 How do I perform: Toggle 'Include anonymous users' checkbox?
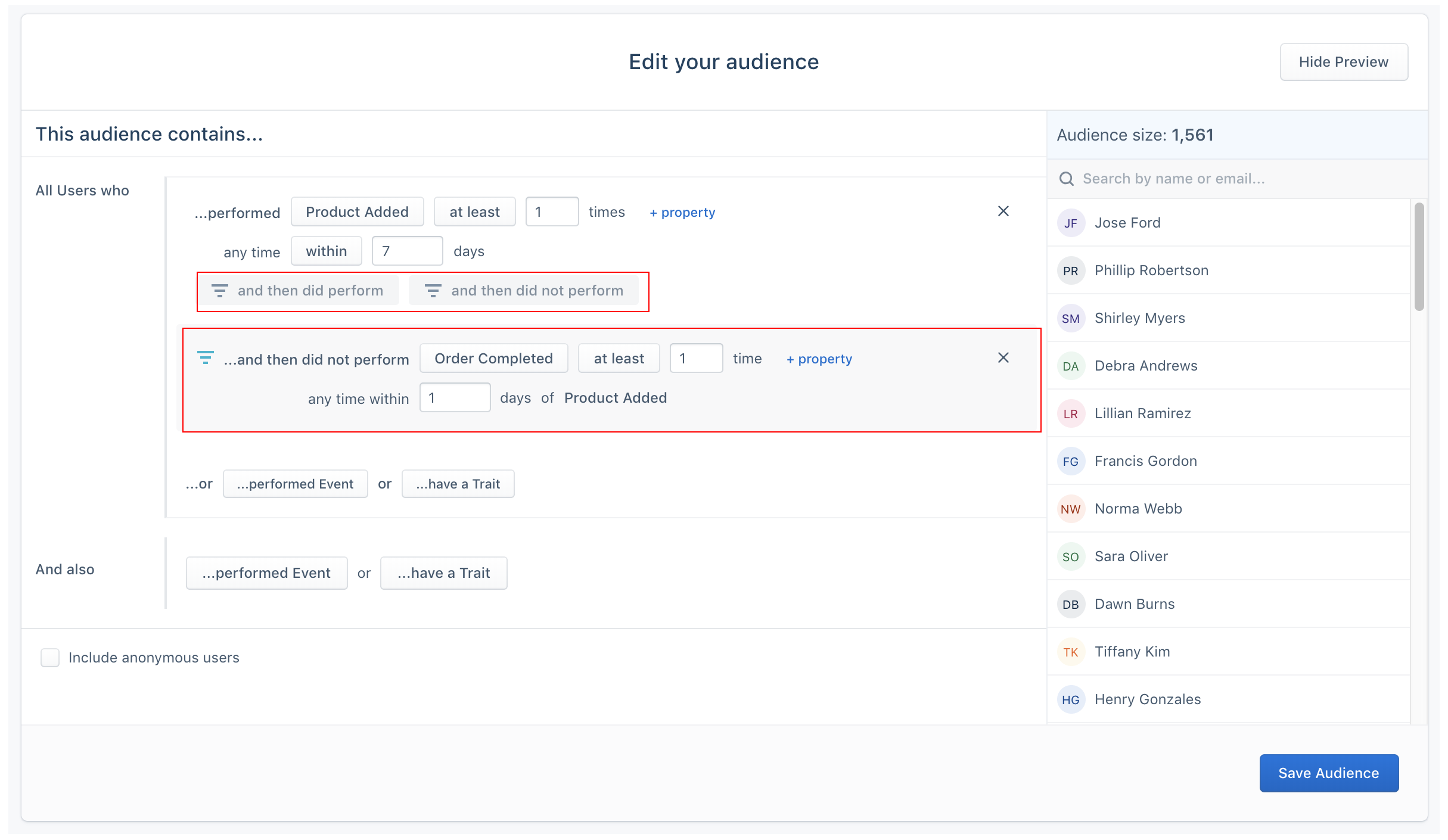click(x=50, y=657)
